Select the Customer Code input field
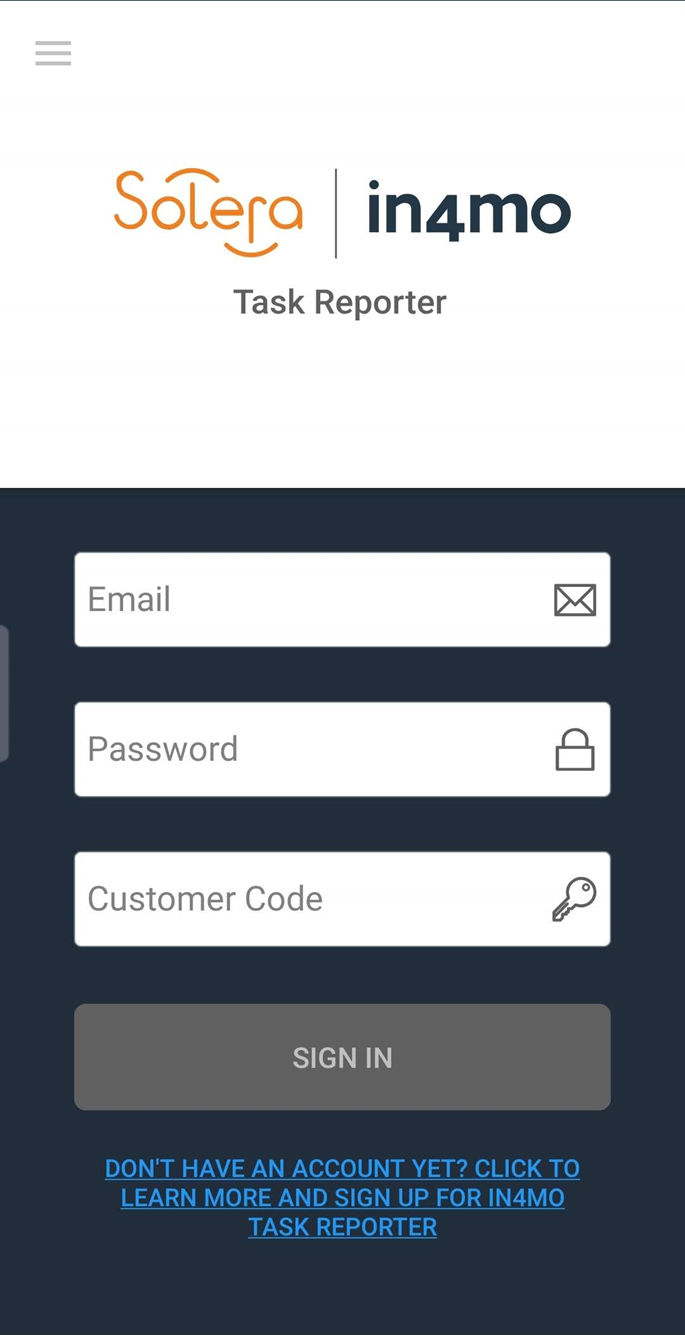The image size is (685, 1335). pos(310,899)
